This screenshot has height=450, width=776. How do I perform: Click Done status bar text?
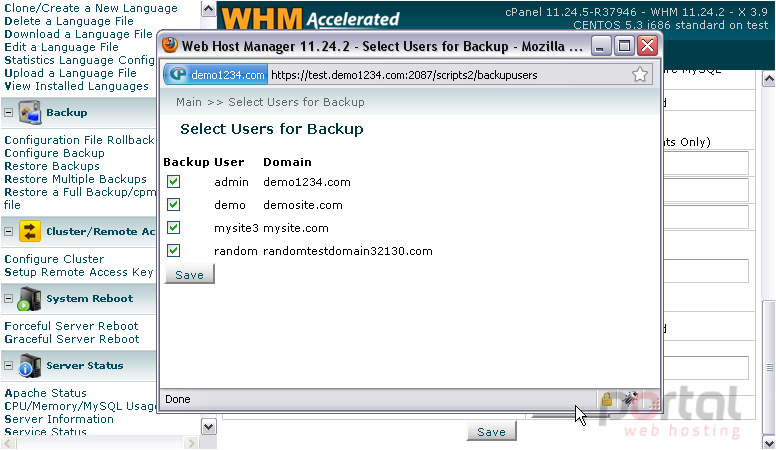178,399
